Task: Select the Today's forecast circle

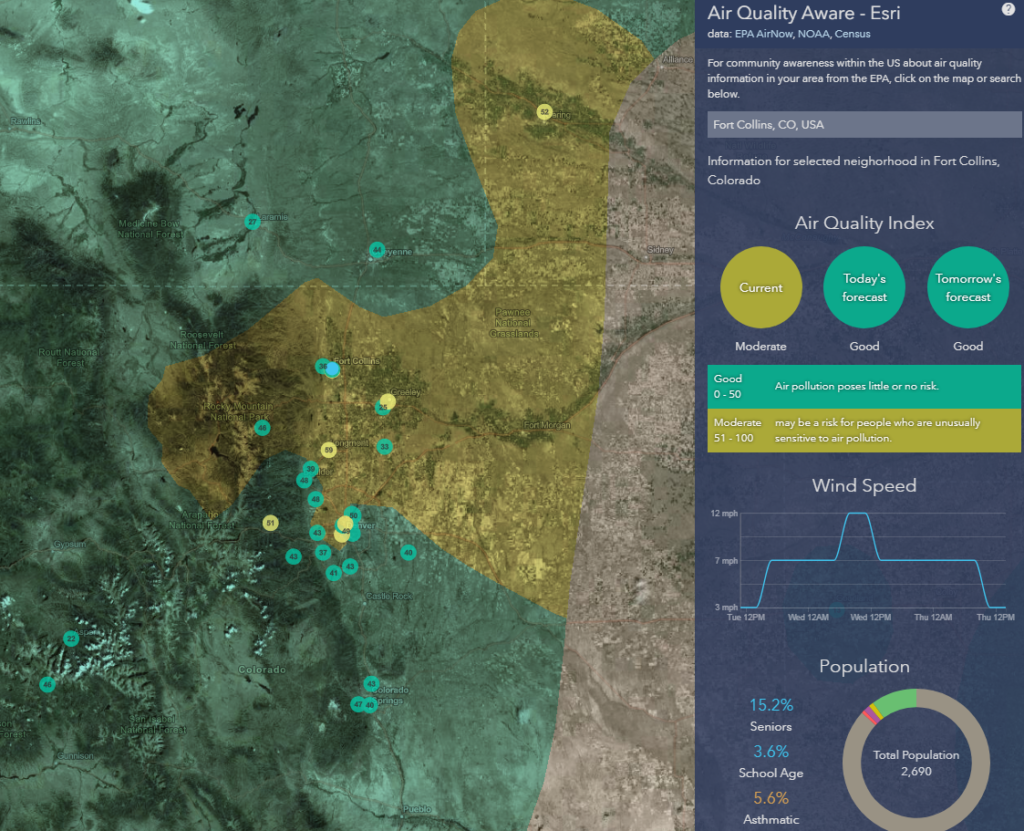Action: [x=864, y=288]
